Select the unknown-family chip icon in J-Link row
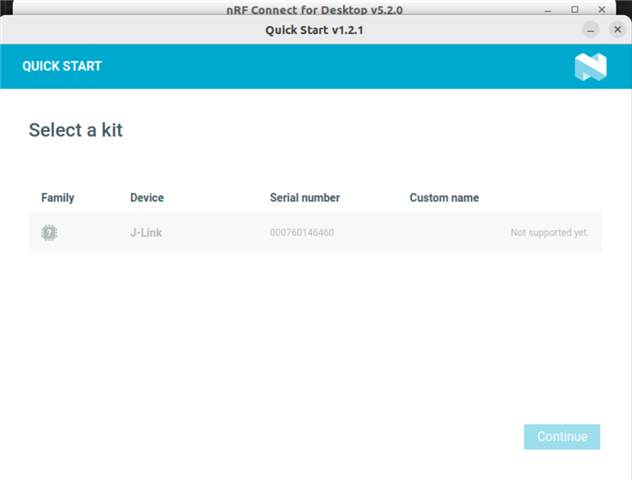The image size is (632, 480). pyautogui.click(x=49, y=233)
